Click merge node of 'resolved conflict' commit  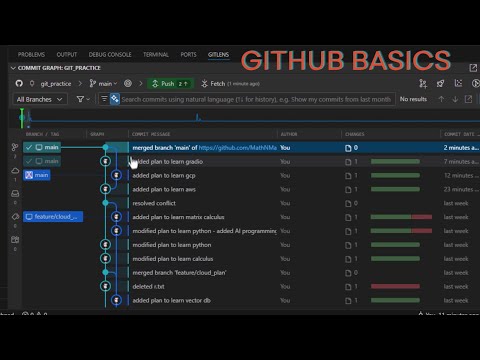point(105,203)
